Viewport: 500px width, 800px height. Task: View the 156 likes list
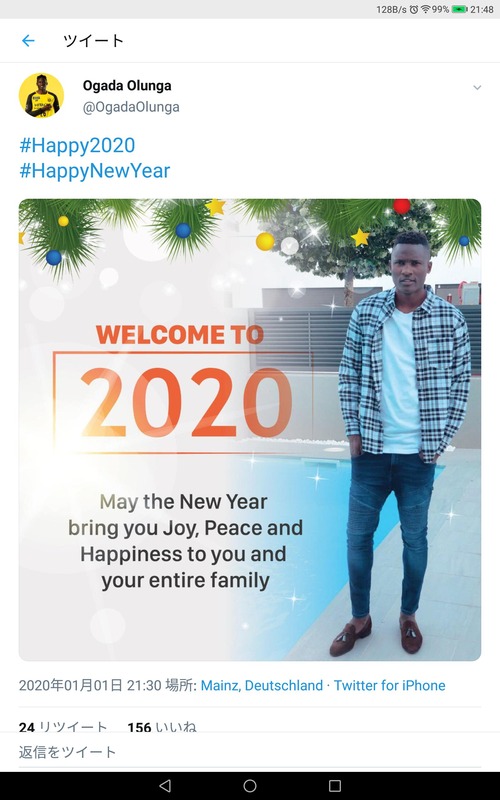[162, 727]
